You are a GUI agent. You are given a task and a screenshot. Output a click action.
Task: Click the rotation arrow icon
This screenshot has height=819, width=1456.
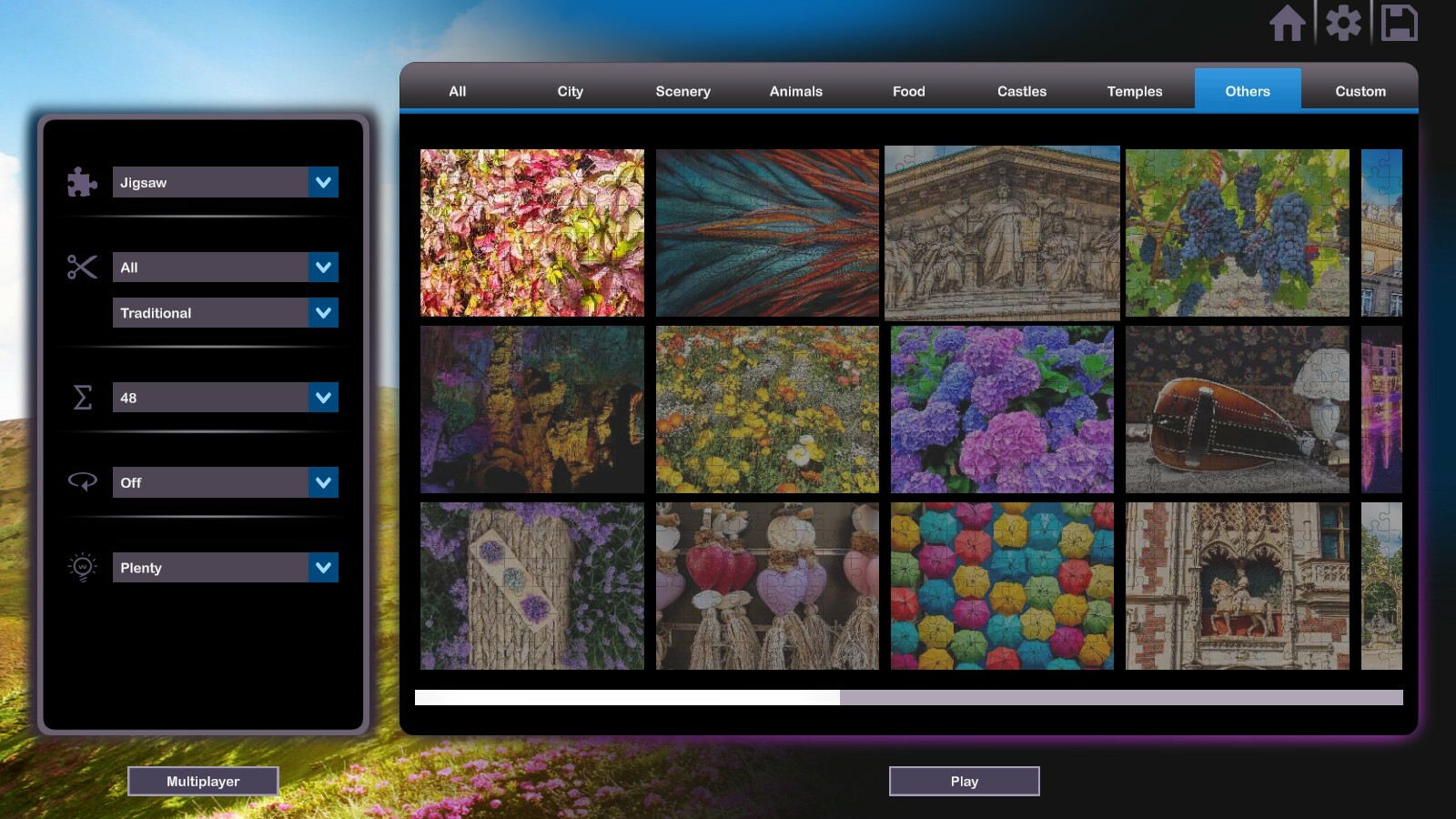[83, 482]
